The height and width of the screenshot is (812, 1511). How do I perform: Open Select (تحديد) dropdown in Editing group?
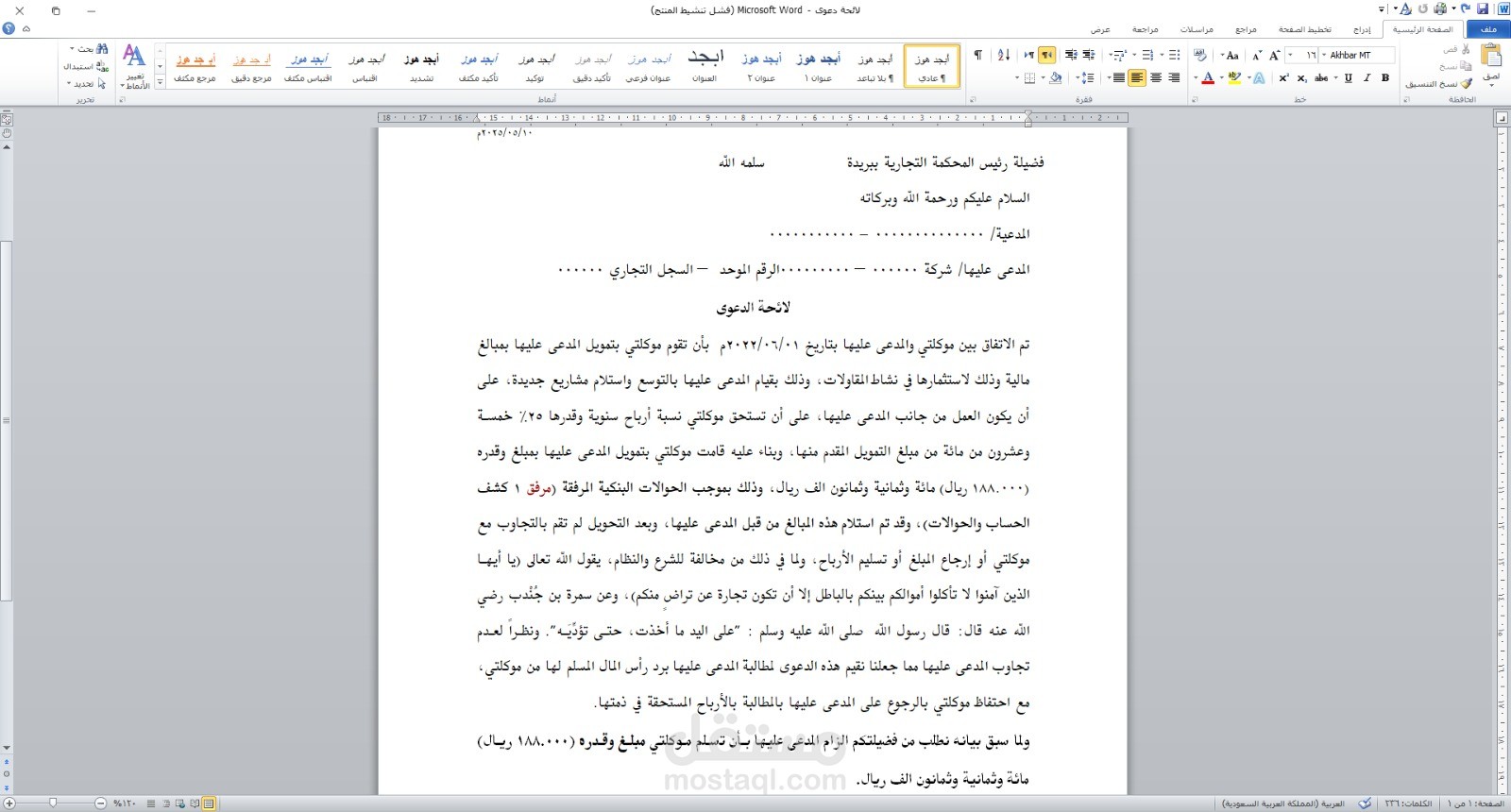click(x=87, y=84)
